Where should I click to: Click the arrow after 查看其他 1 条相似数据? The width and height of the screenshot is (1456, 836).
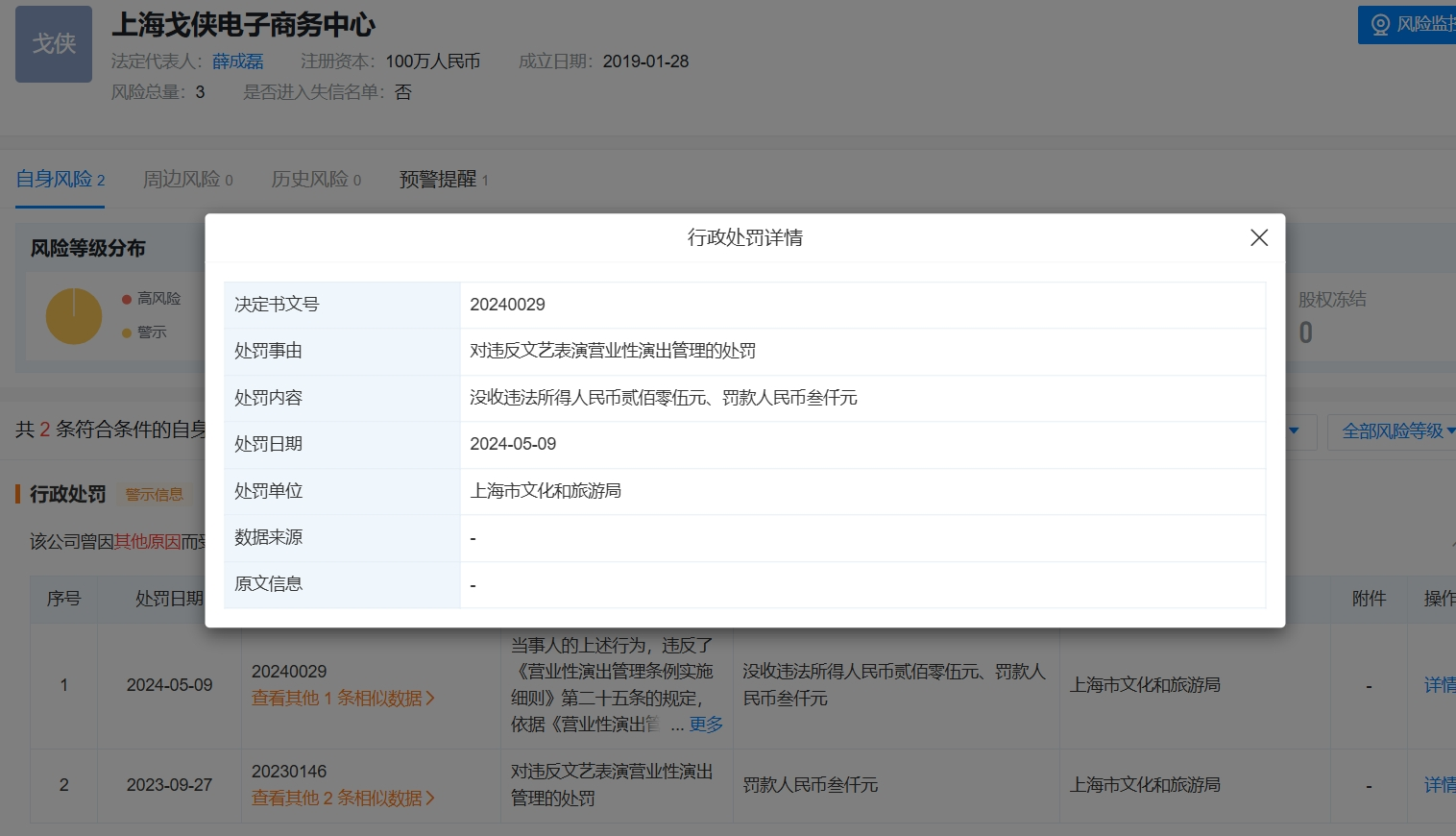click(430, 699)
